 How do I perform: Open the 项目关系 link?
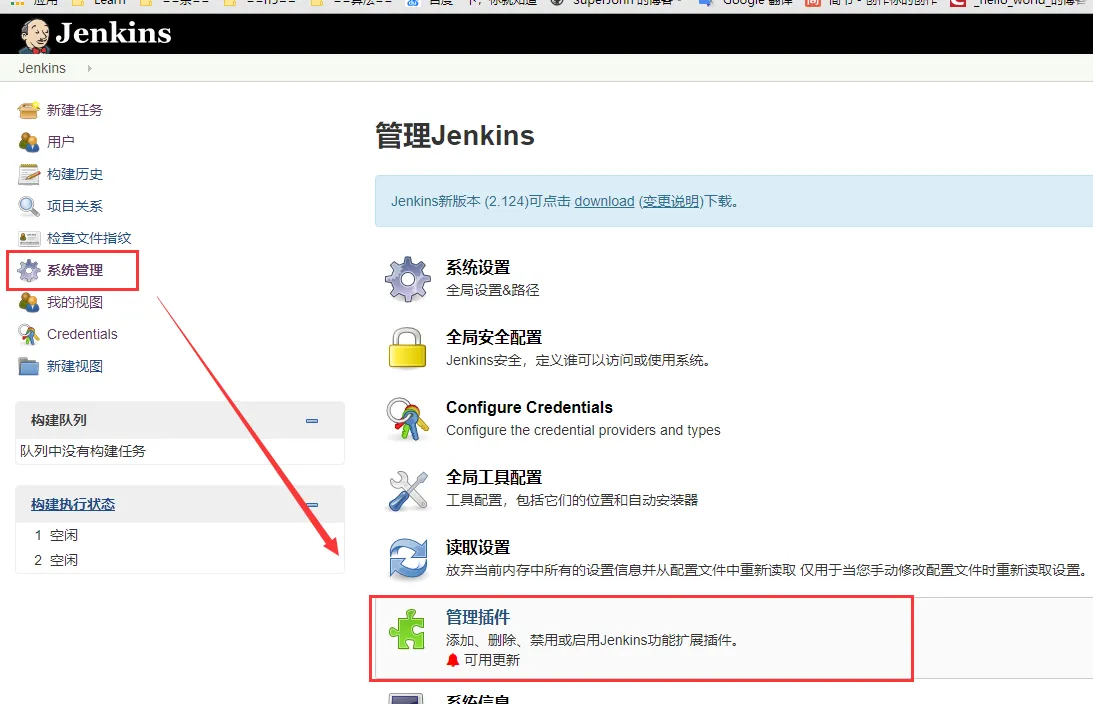[x=75, y=206]
